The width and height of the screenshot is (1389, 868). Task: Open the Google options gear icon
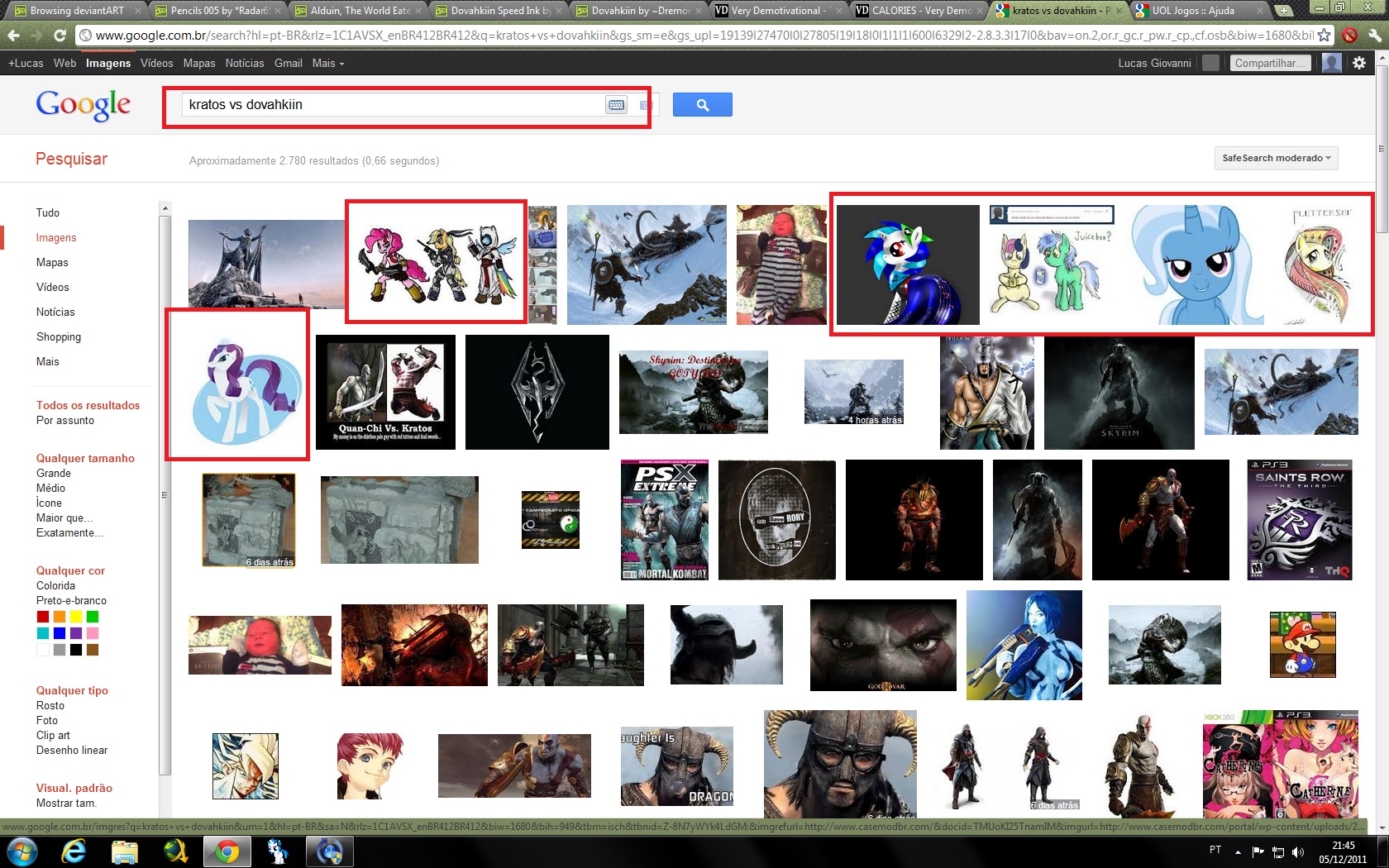click(1359, 63)
